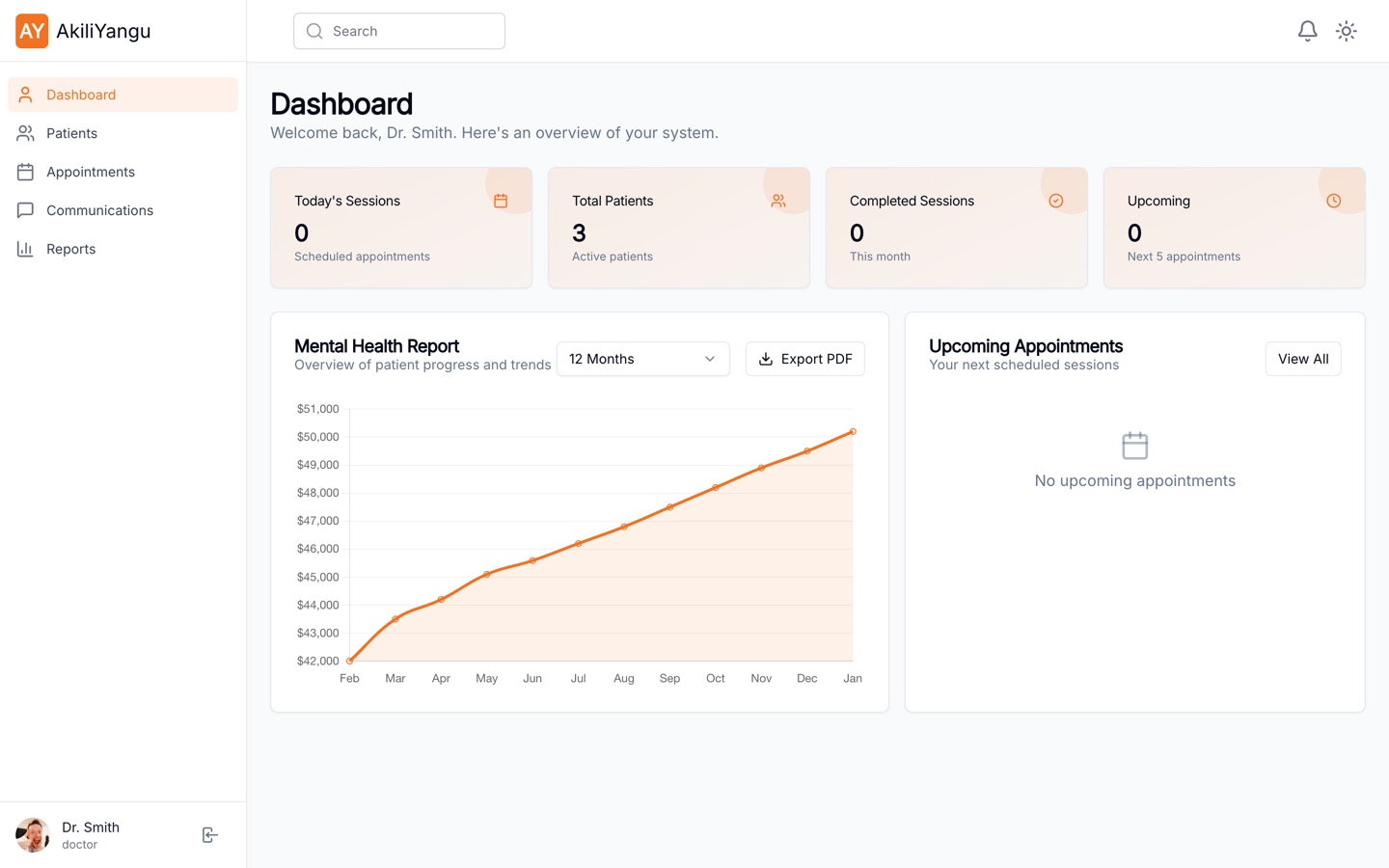1389x868 pixels.
Task: Open the Dashboard menu item
Action: [123, 95]
